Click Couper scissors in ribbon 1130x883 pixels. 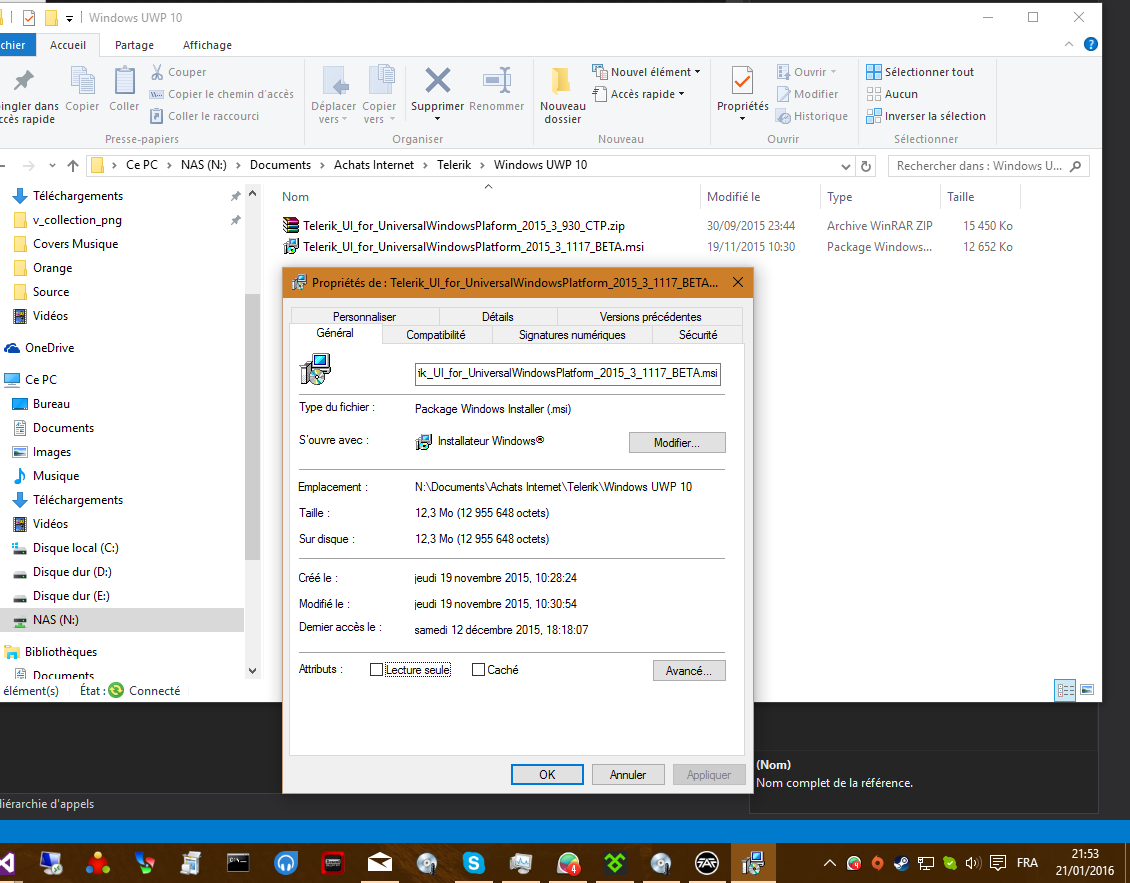(179, 72)
